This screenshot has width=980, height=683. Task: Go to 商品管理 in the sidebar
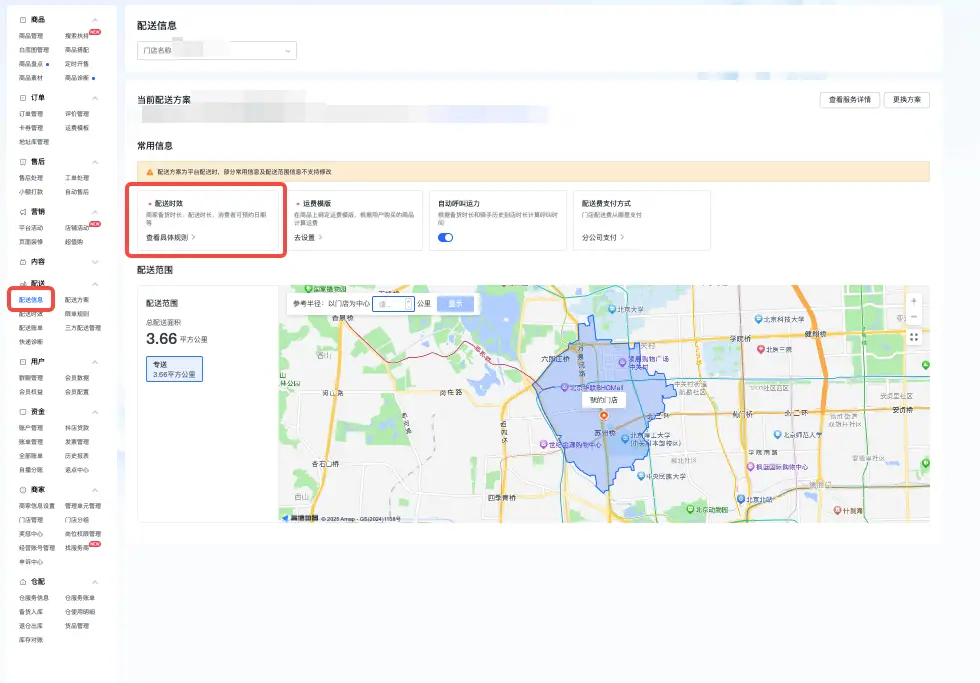31,36
